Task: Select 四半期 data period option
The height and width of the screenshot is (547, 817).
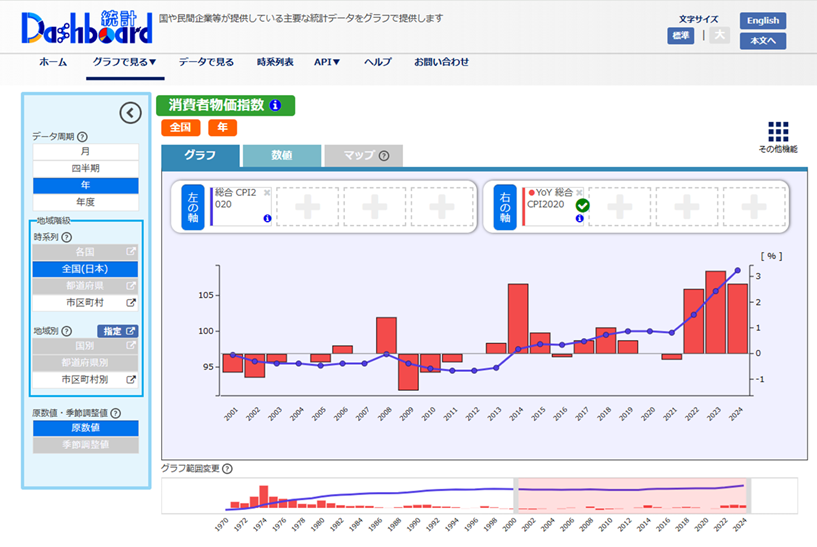Action: [x=85, y=168]
